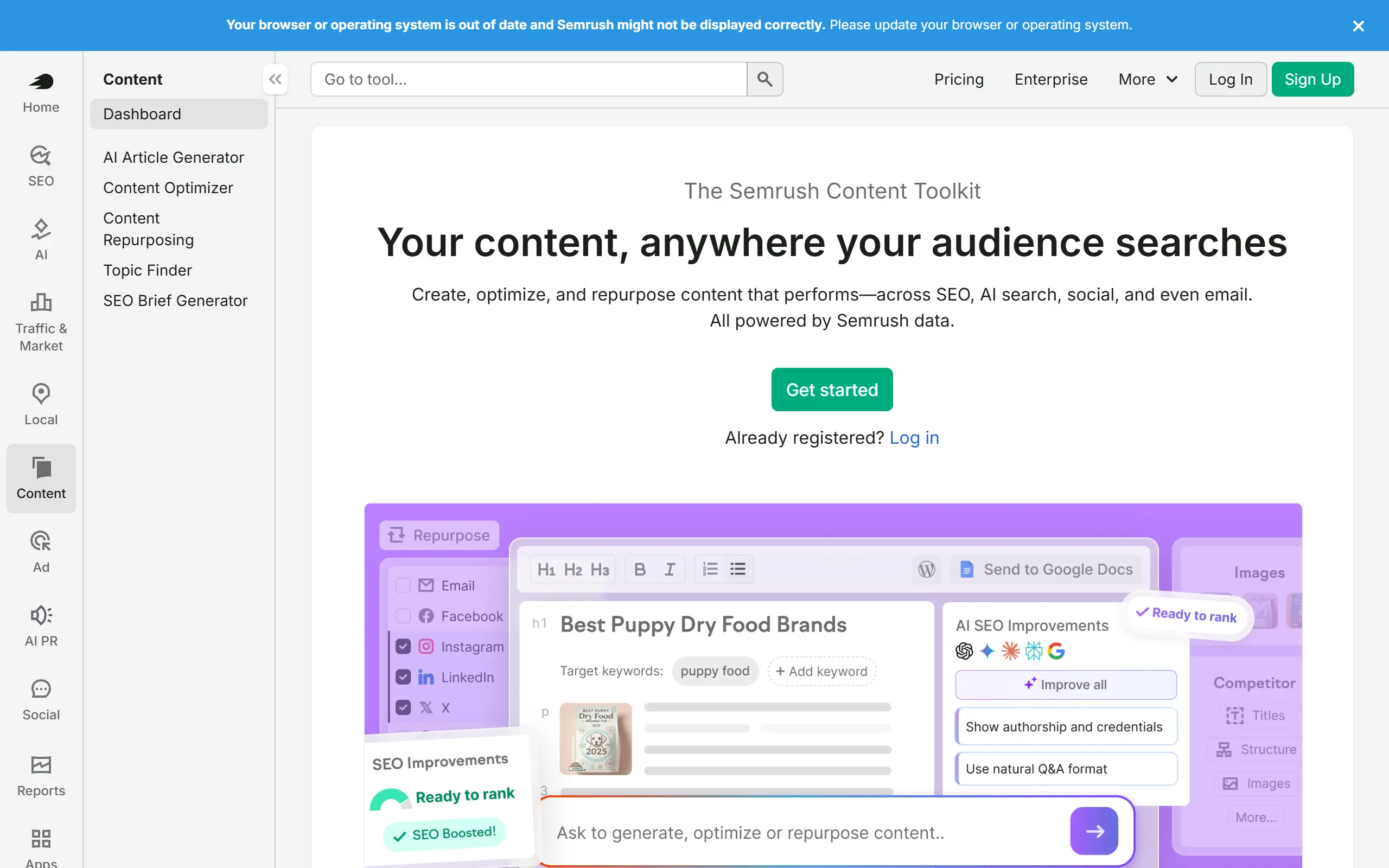
Task: Click Send to Google Docs
Action: click(x=1046, y=570)
